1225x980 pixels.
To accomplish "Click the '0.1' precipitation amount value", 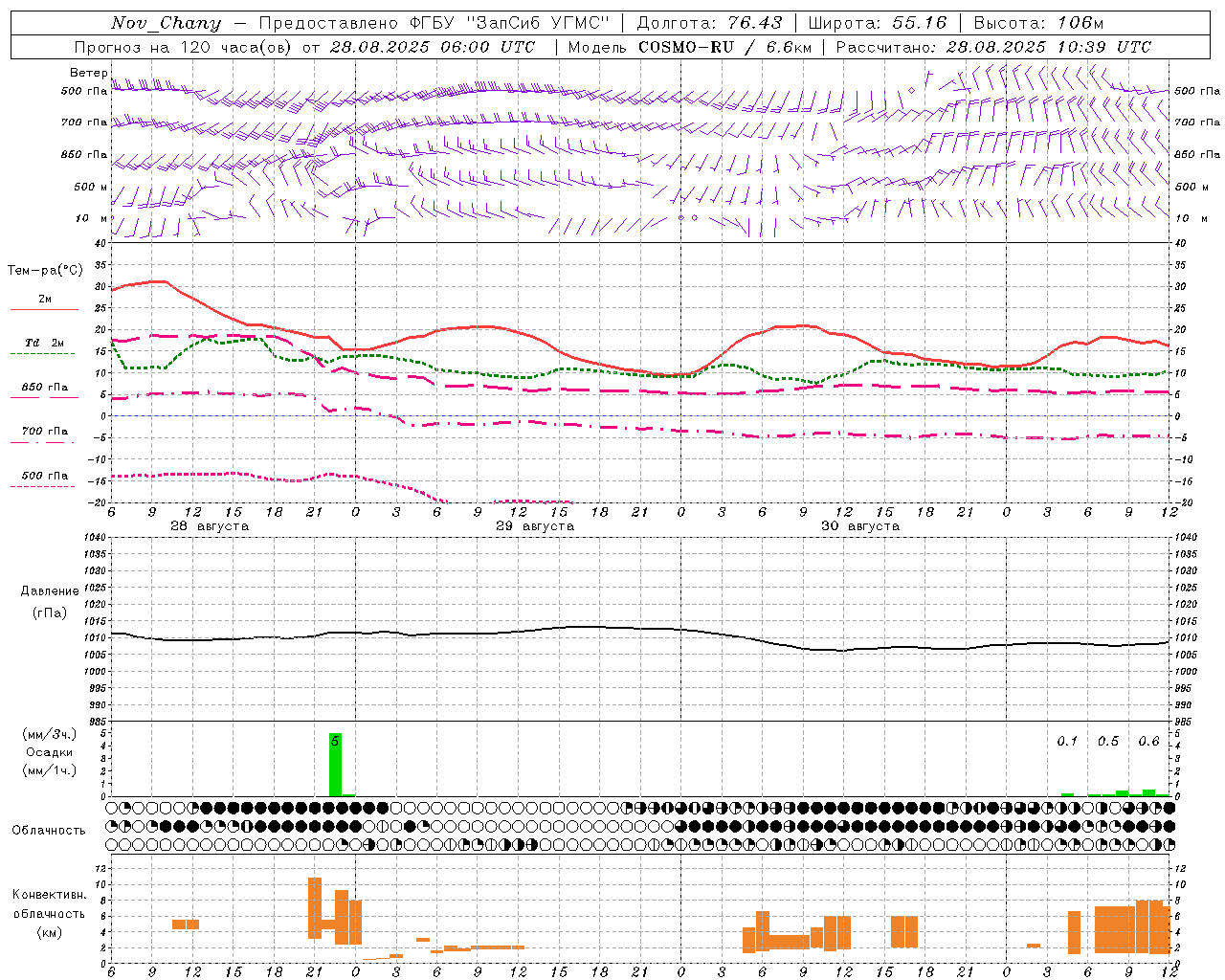I will pos(1067,742).
